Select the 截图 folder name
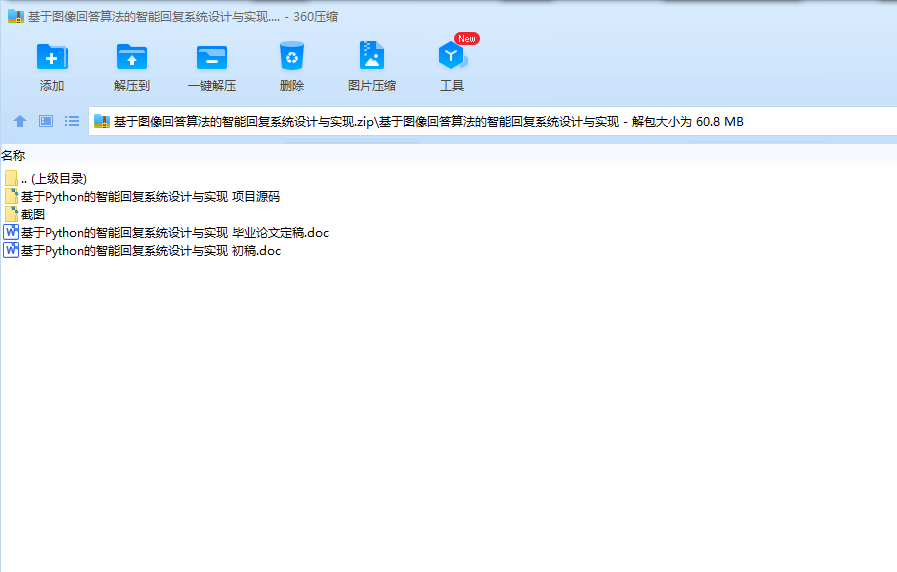 (33, 214)
